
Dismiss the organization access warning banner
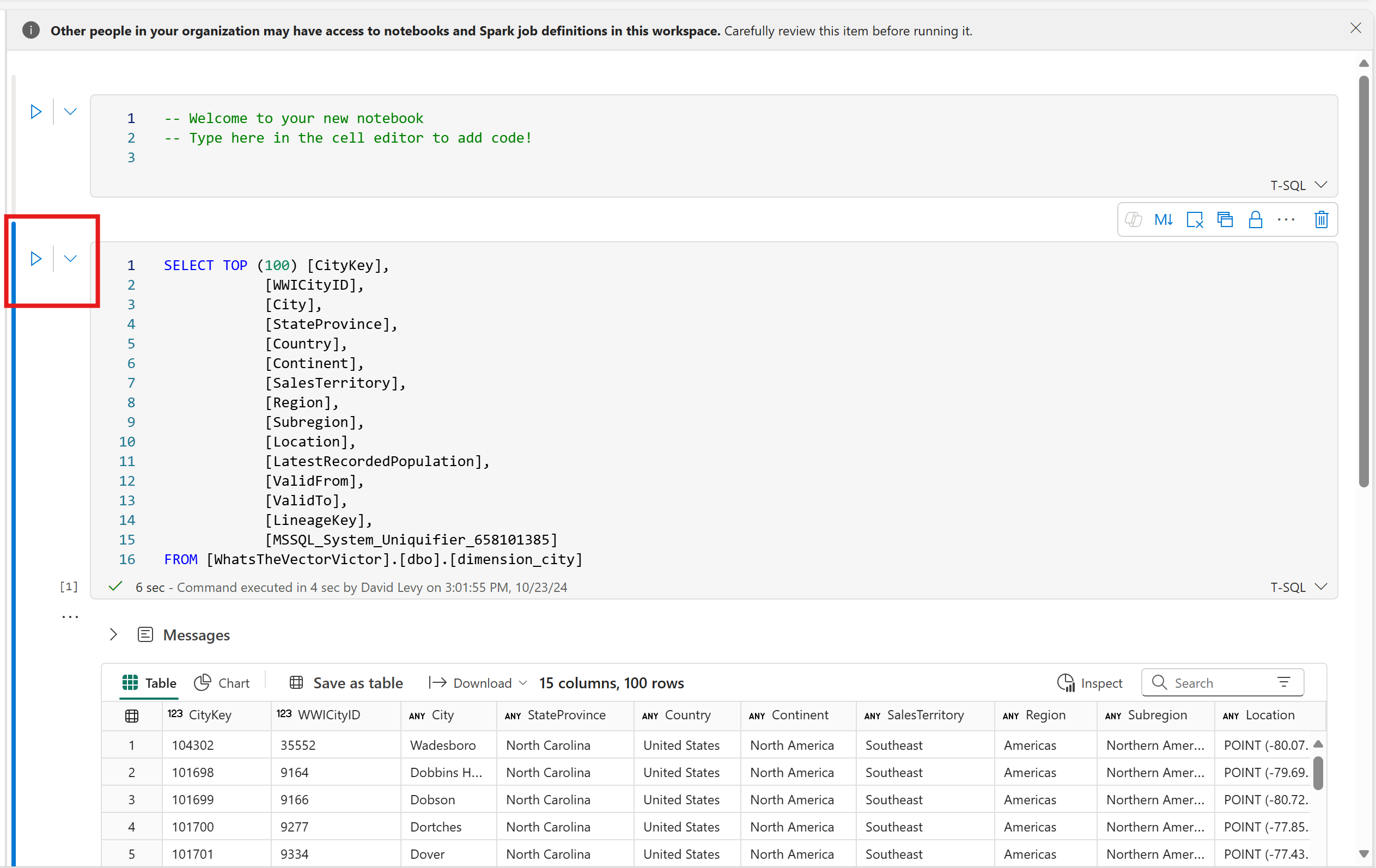(x=1355, y=28)
